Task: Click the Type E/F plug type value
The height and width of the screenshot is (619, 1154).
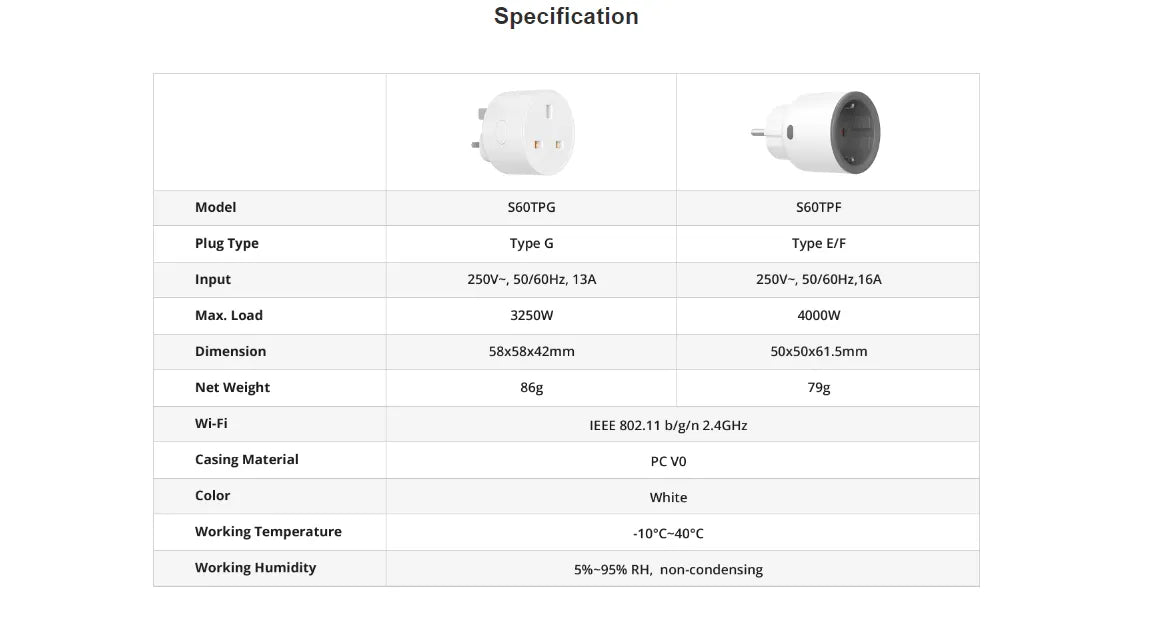Action: (819, 244)
